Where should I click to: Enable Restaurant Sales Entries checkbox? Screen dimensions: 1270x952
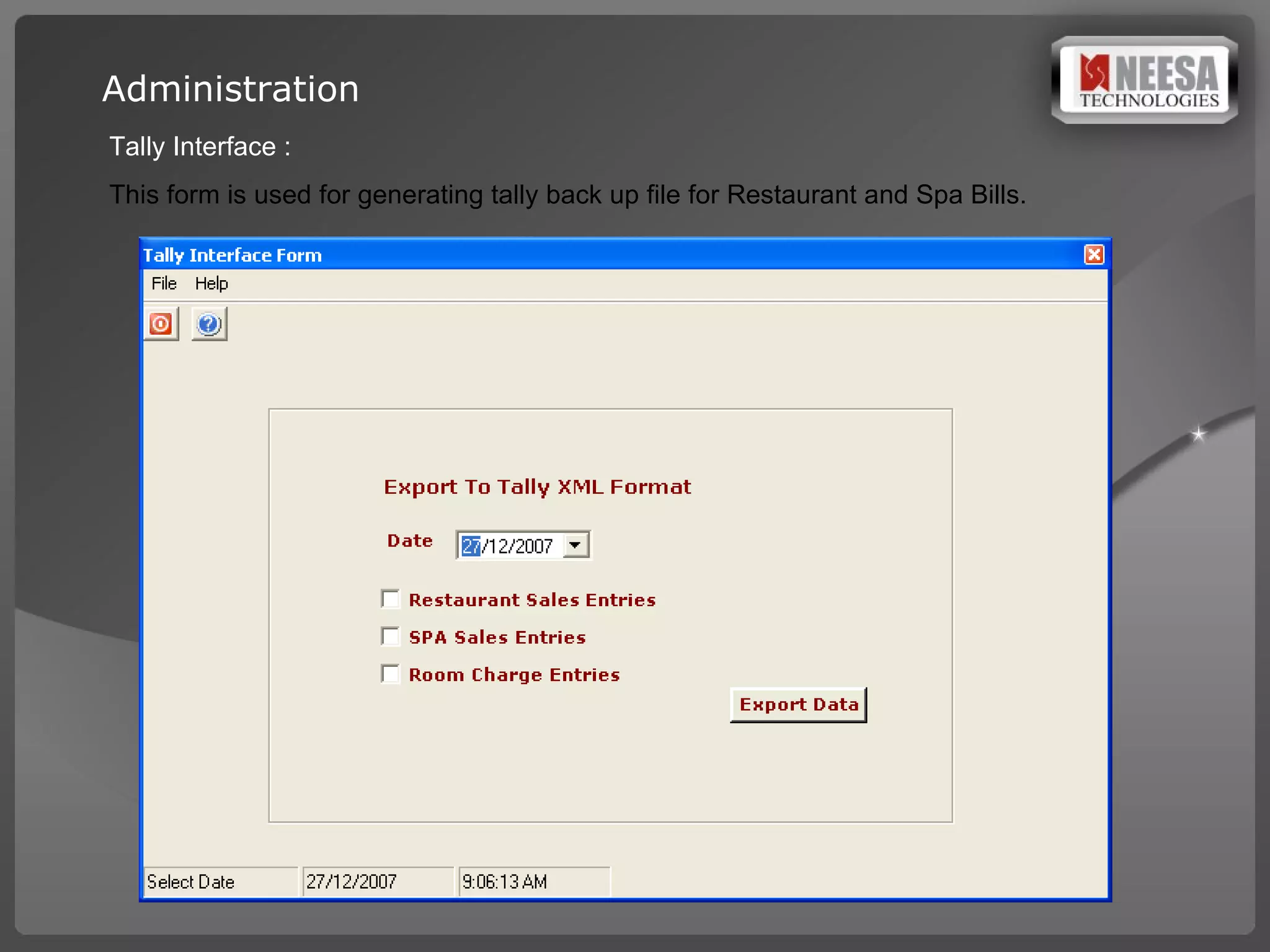(x=391, y=599)
